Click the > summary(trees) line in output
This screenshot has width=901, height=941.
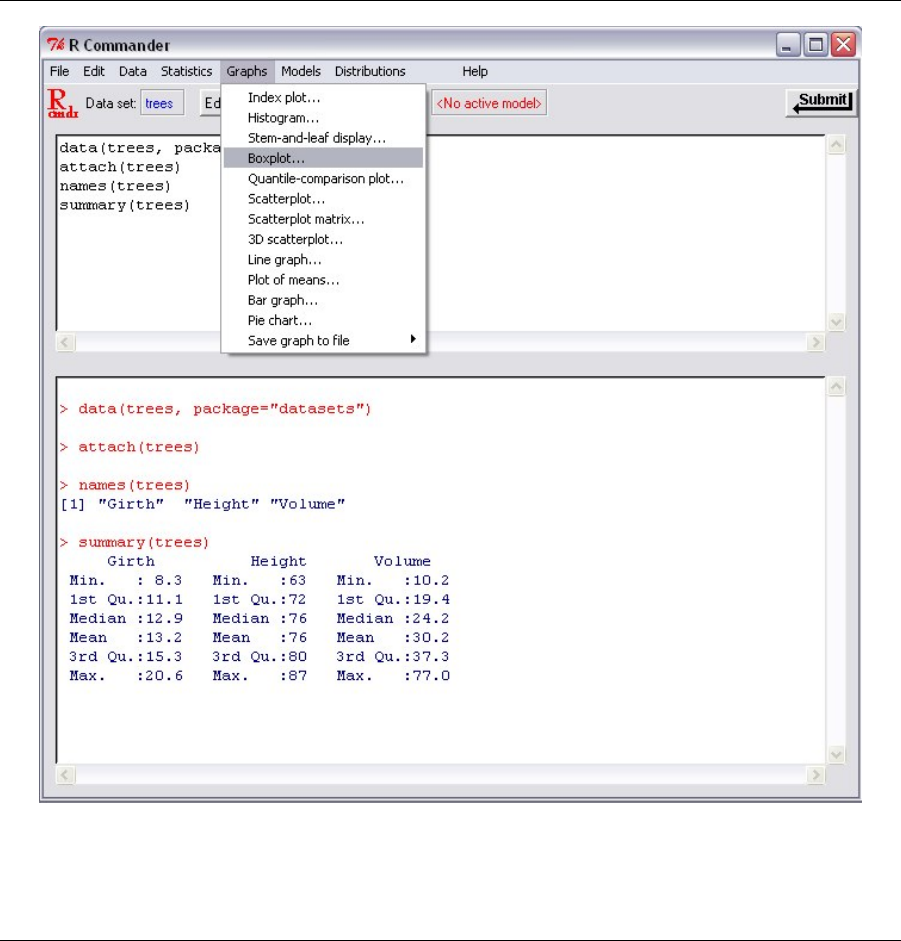click(x=134, y=543)
